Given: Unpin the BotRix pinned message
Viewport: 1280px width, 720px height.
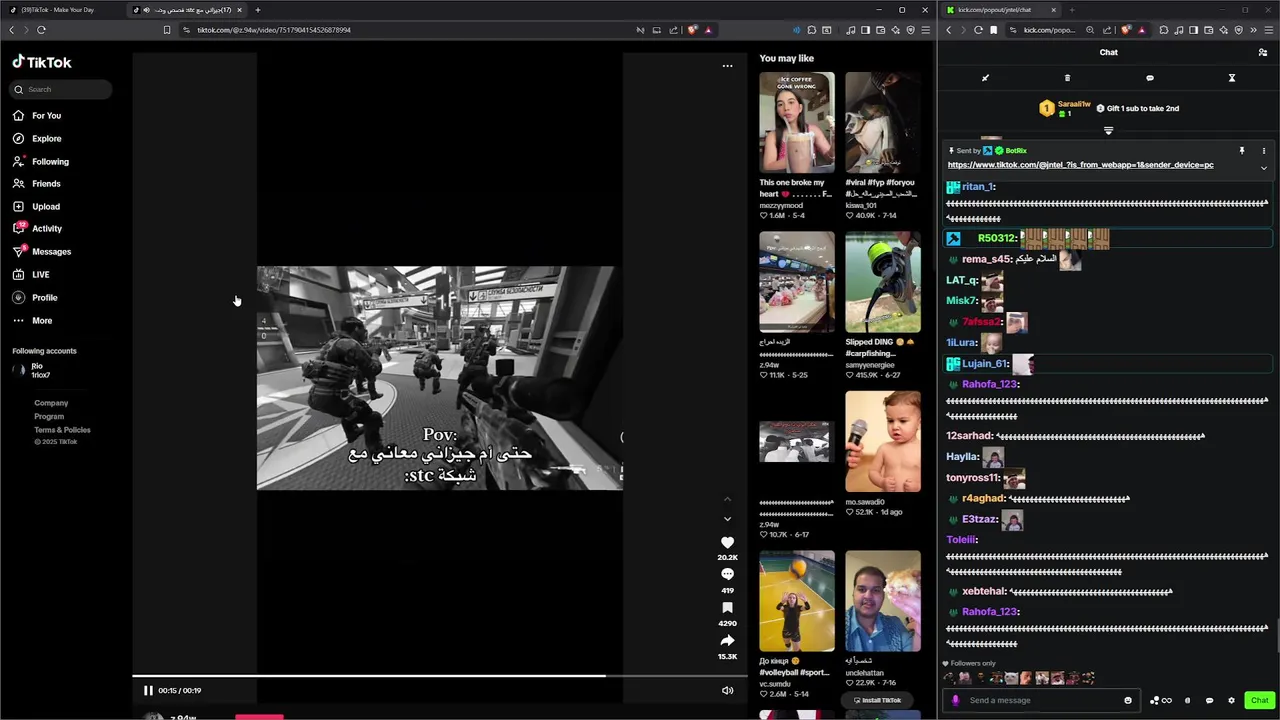Looking at the screenshot, I should point(1242,151).
